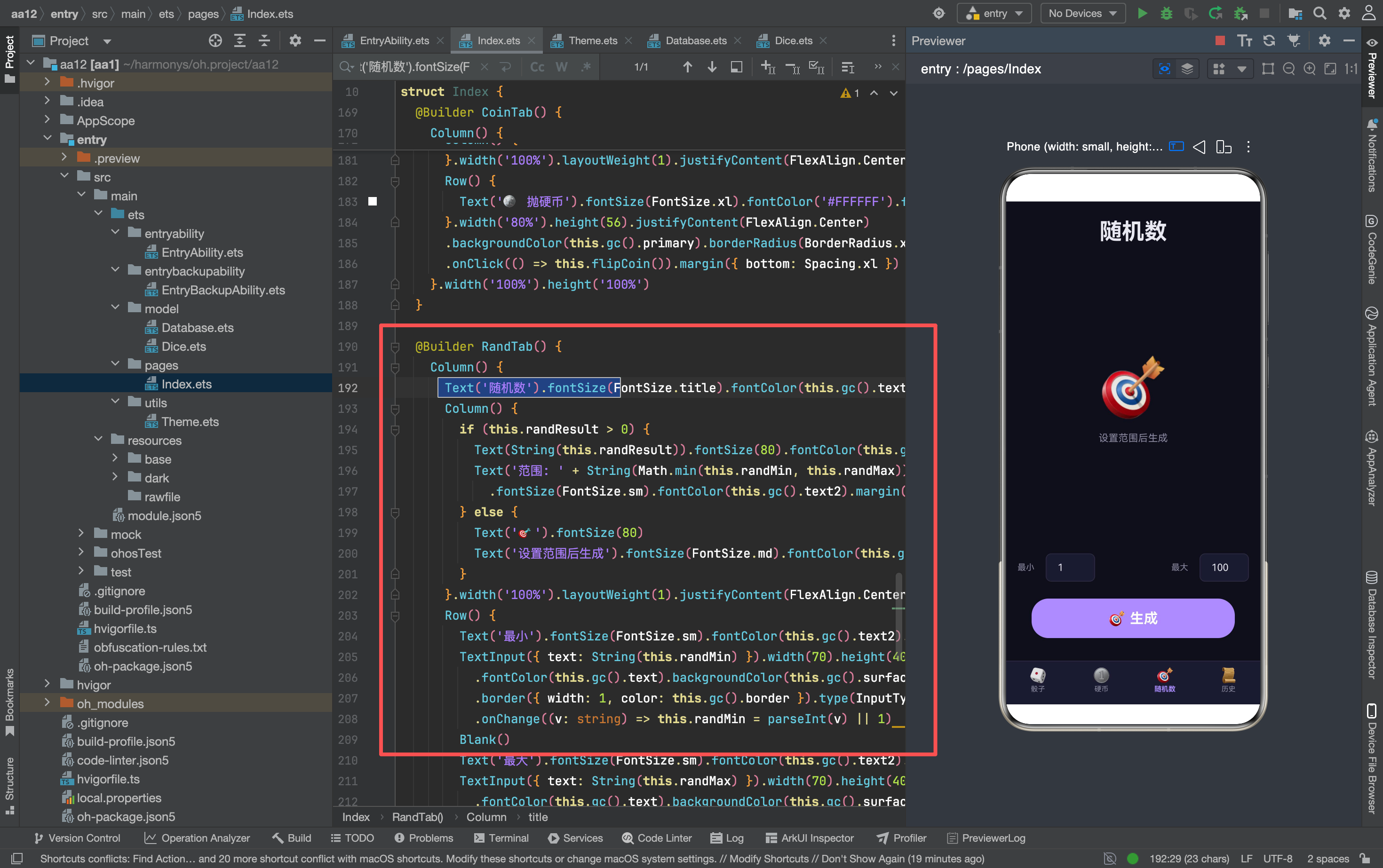Open Previewer font size Tt option
1383x868 pixels.
(x=1245, y=41)
